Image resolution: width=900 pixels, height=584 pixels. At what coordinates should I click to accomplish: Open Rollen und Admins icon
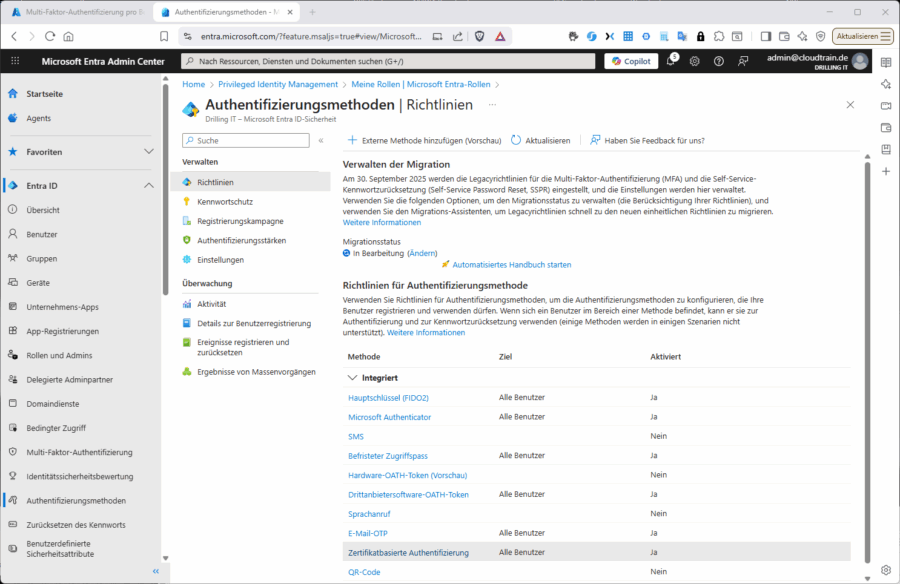coord(13,355)
